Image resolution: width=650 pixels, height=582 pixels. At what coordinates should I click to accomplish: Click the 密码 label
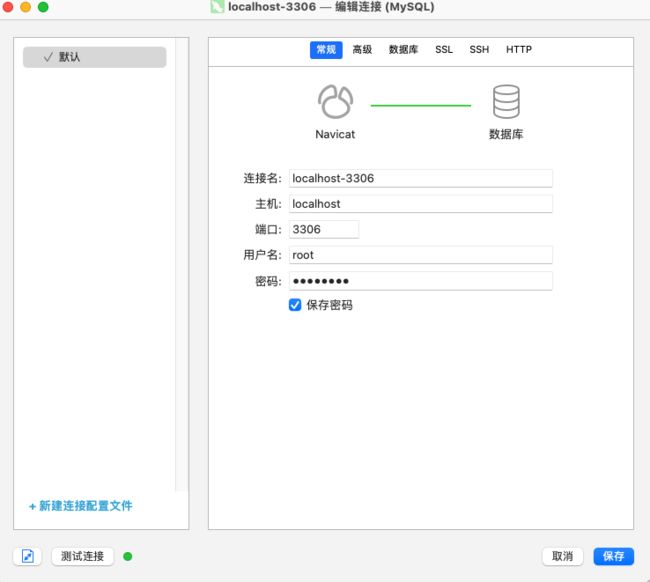(268, 281)
